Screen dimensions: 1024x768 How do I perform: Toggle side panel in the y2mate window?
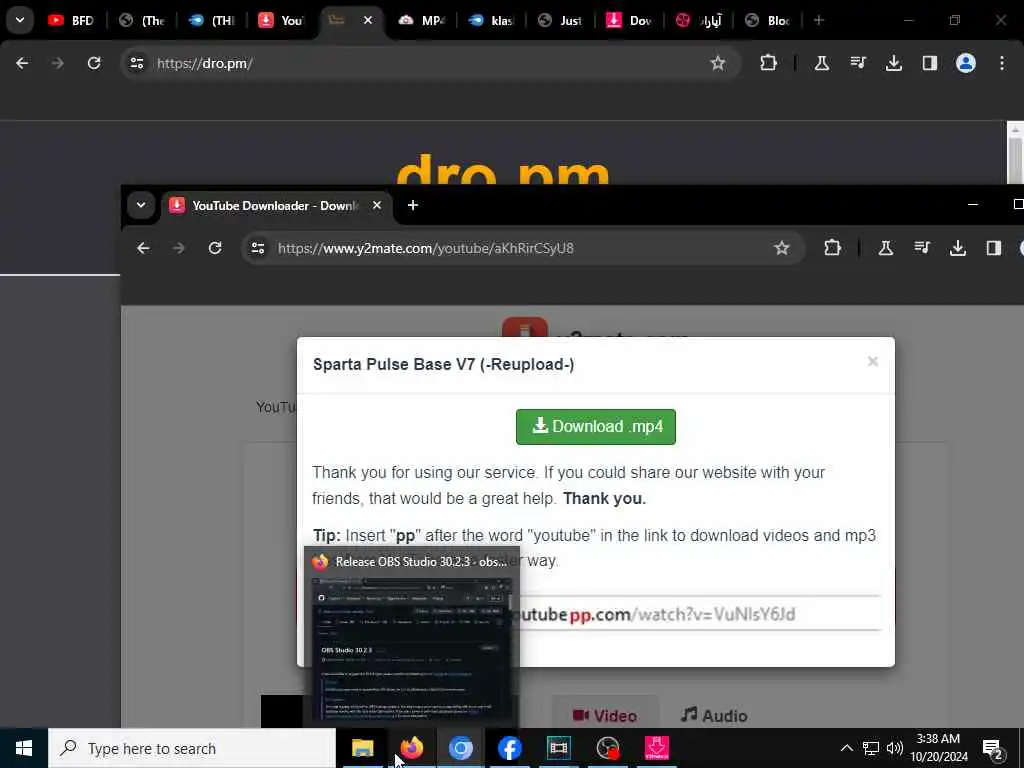coord(993,248)
